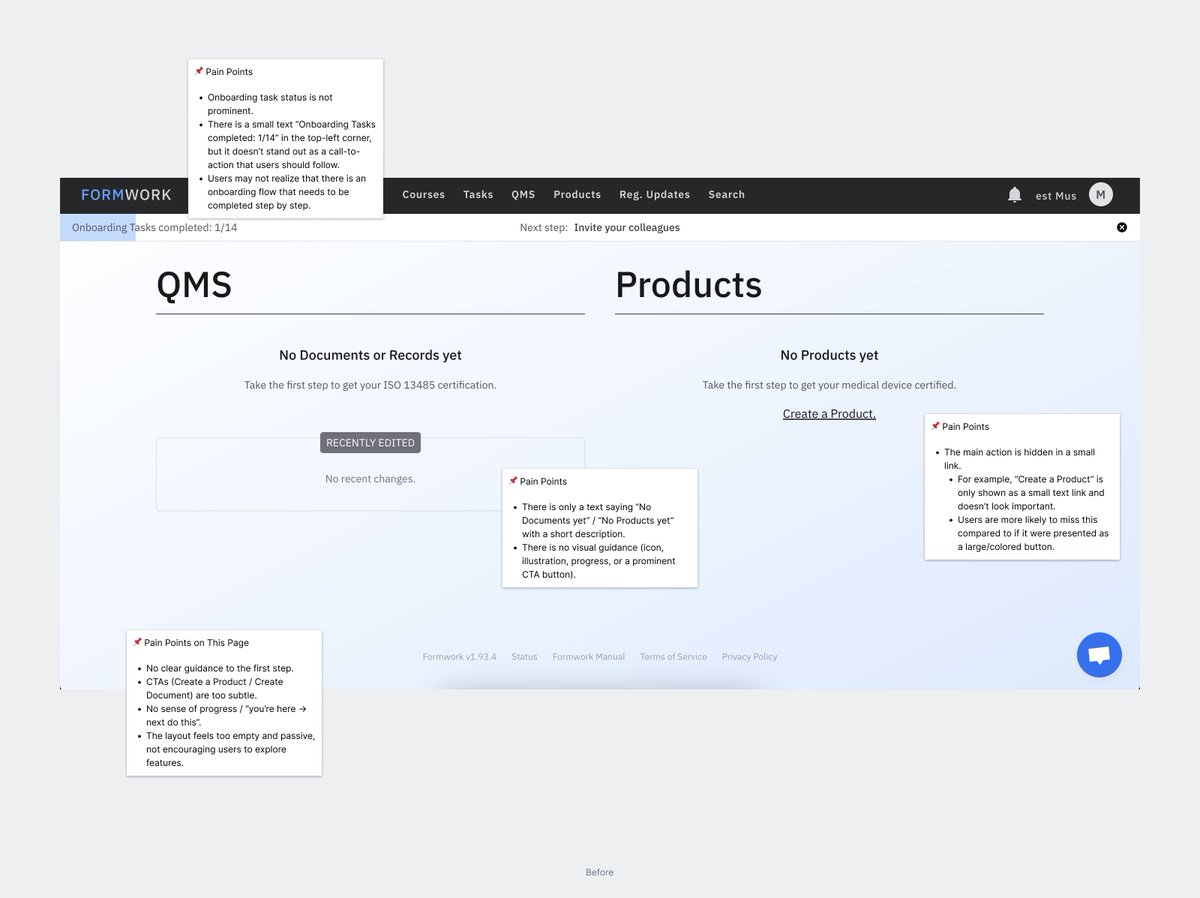Open the Courses menu item
The height and width of the screenshot is (898, 1200).
coord(423,195)
